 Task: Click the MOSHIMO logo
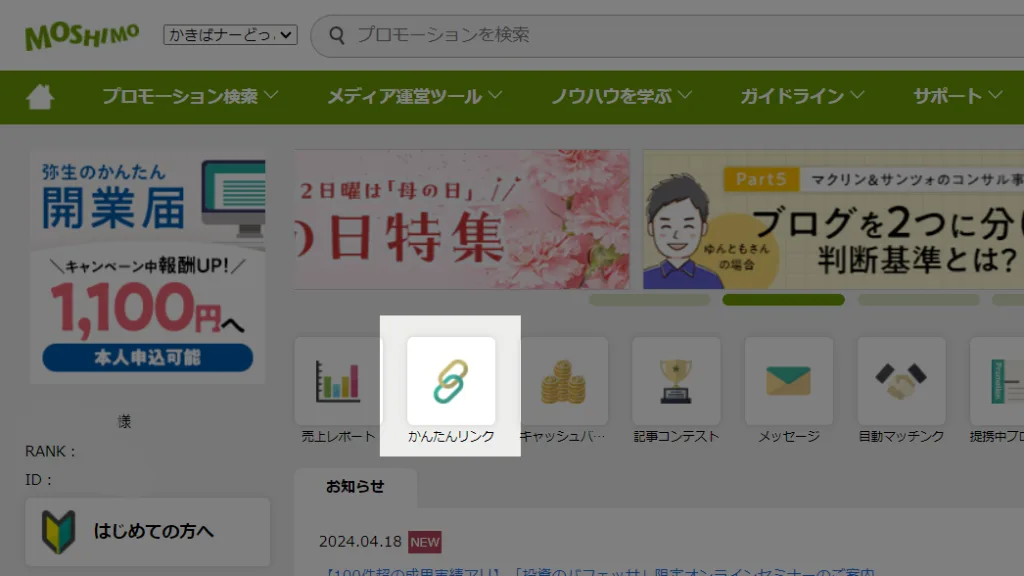(x=82, y=36)
